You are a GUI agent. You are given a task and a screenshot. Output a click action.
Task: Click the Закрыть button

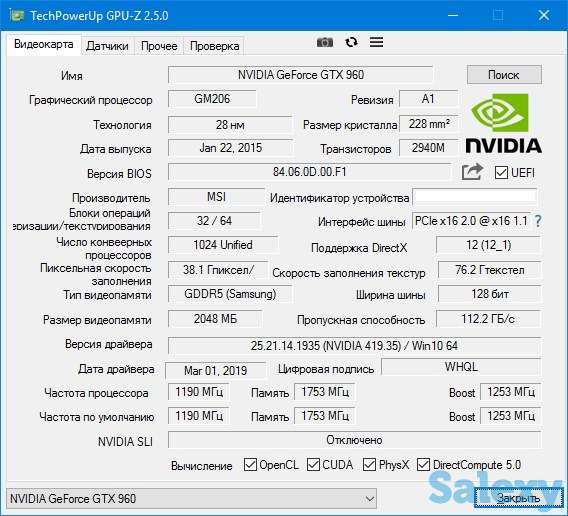coord(518,498)
